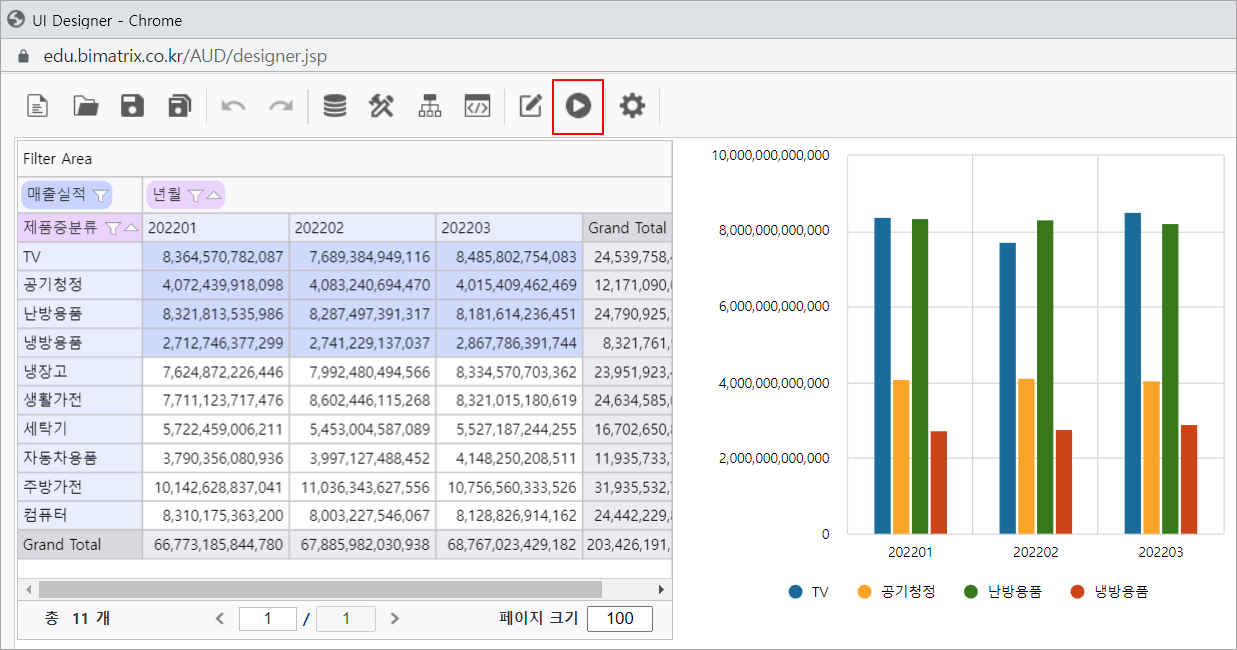Open the code script editor icon

click(x=477, y=106)
